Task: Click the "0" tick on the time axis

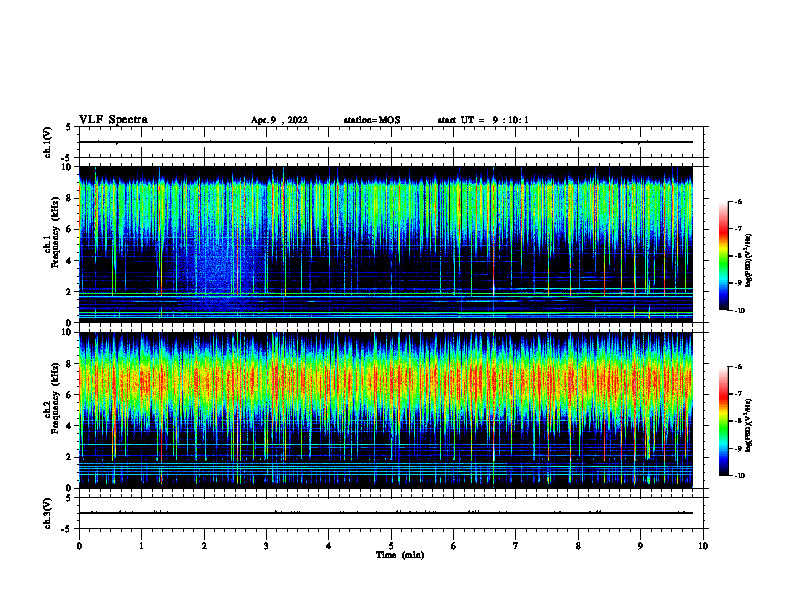Action: [79, 546]
